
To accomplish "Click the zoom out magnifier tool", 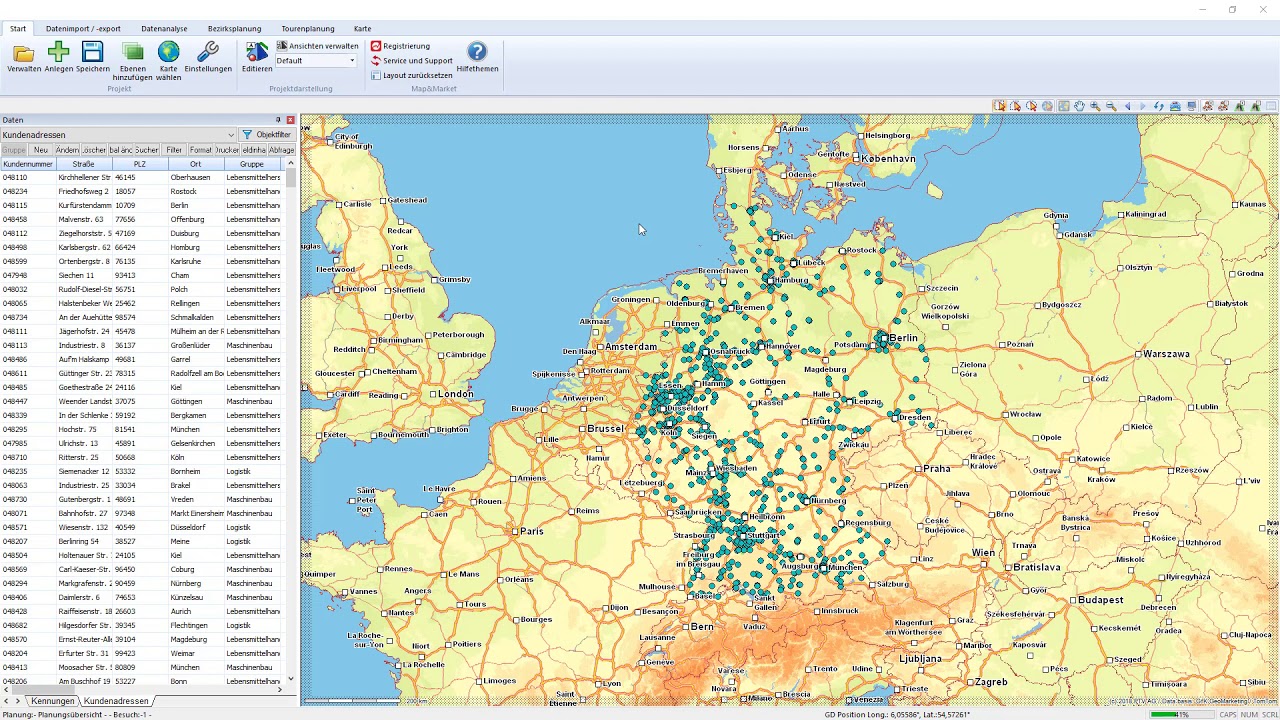I will point(1111,106).
